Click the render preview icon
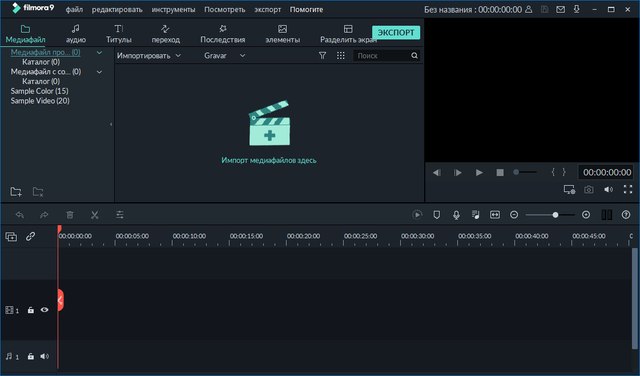Viewport: 640px width, 376px height. pos(417,215)
